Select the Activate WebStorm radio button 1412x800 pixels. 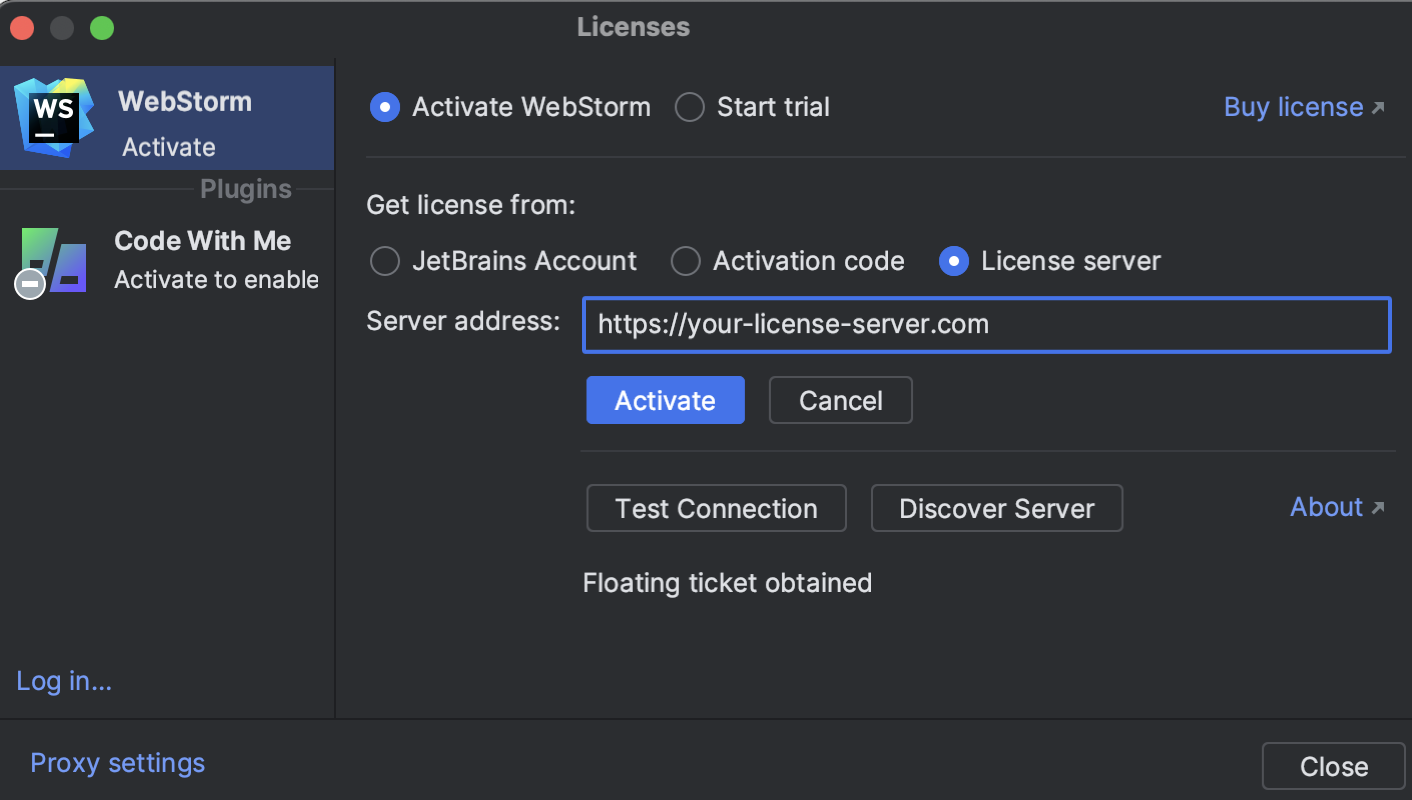[x=385, y=107]
